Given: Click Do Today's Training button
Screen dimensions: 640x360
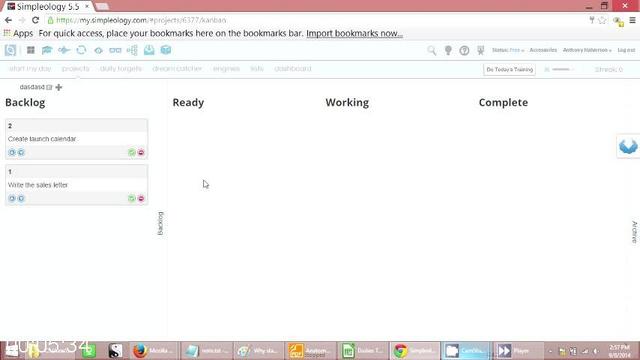Looking at the screenshot, I should pos(509,69).
